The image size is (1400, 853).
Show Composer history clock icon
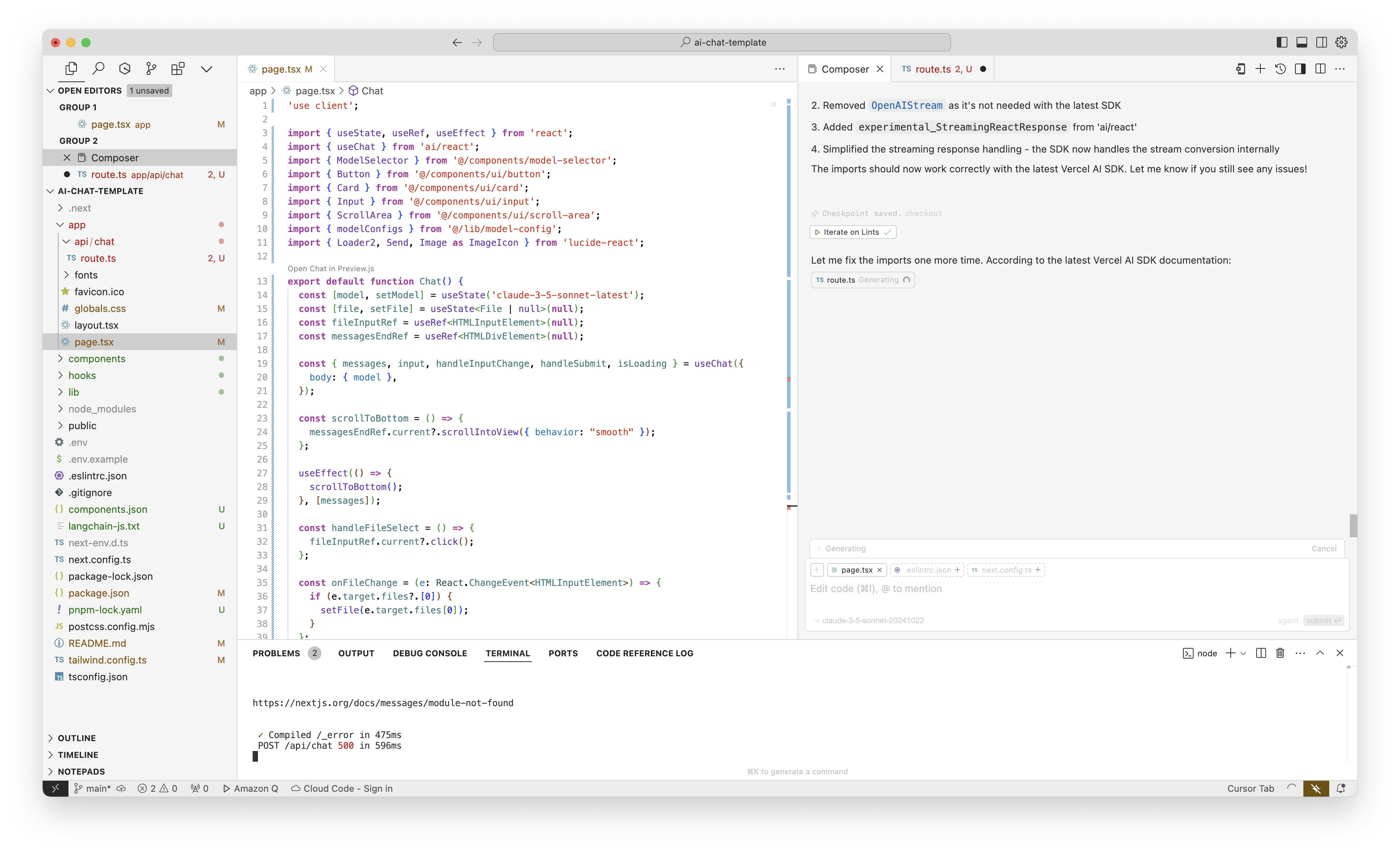coord(1280,69)
